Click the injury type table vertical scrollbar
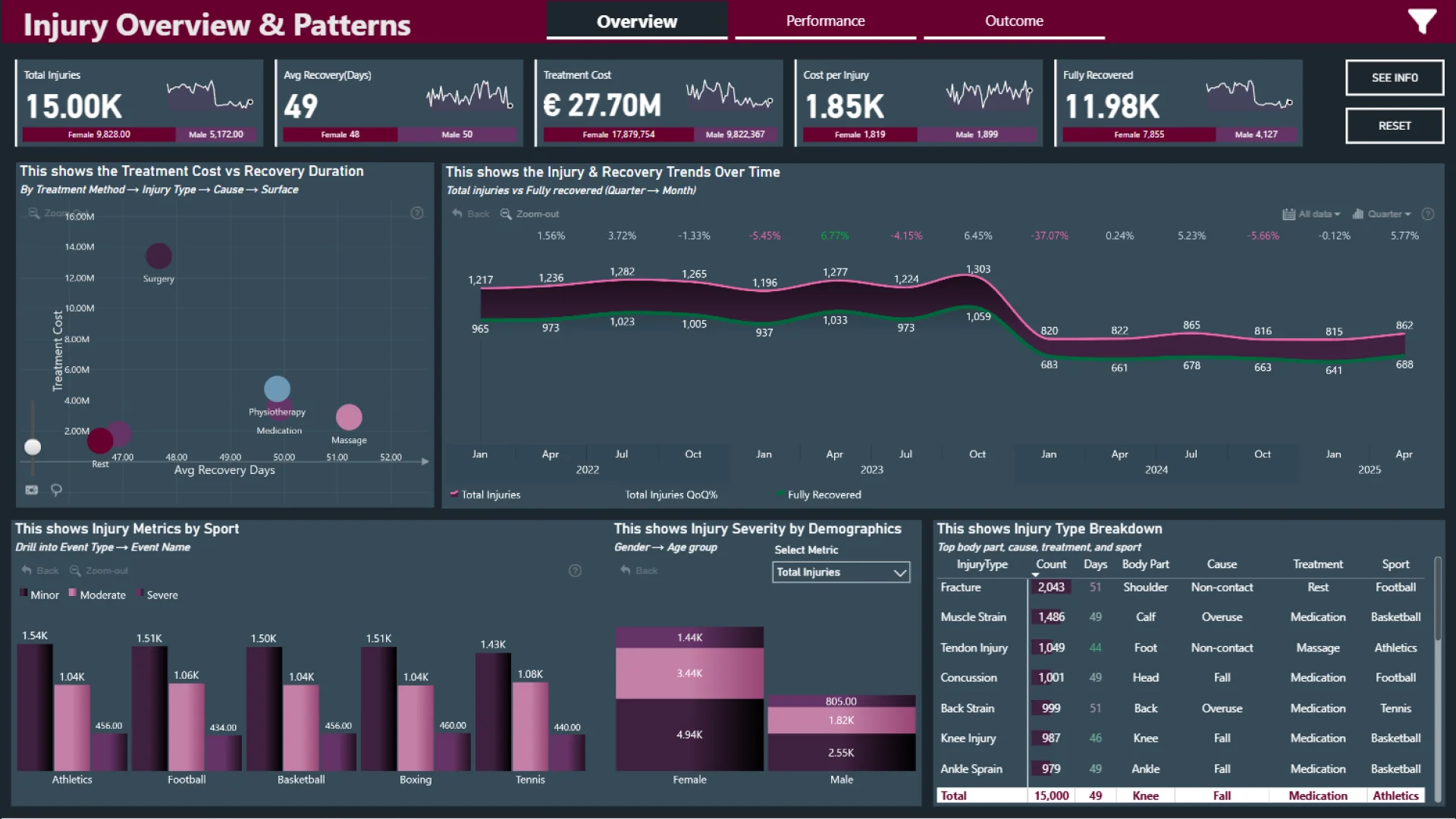 1438,599
